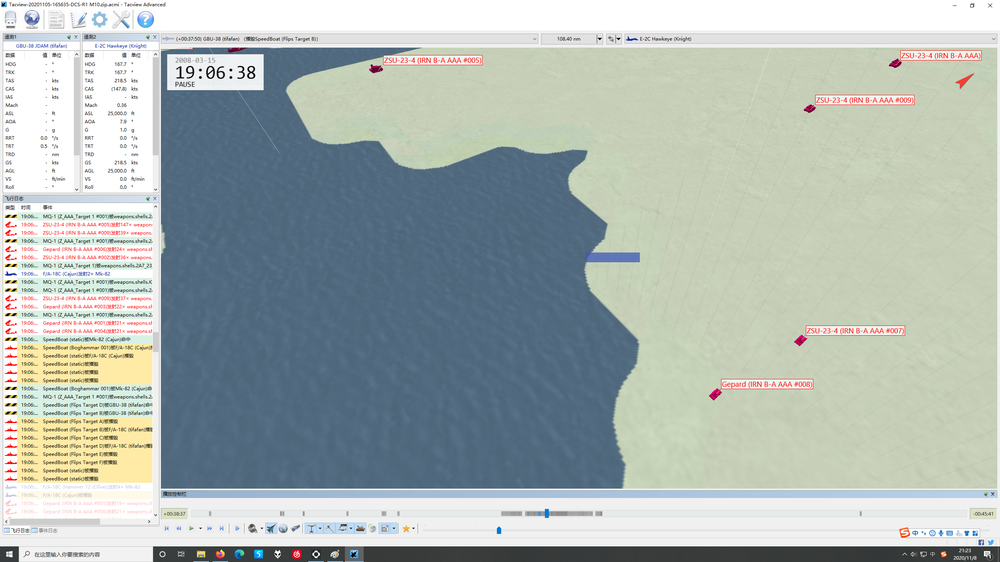Switch to the flight log bottom tab
The image size is (1000, 562).
pyautogui.click(x=17, y=531)
